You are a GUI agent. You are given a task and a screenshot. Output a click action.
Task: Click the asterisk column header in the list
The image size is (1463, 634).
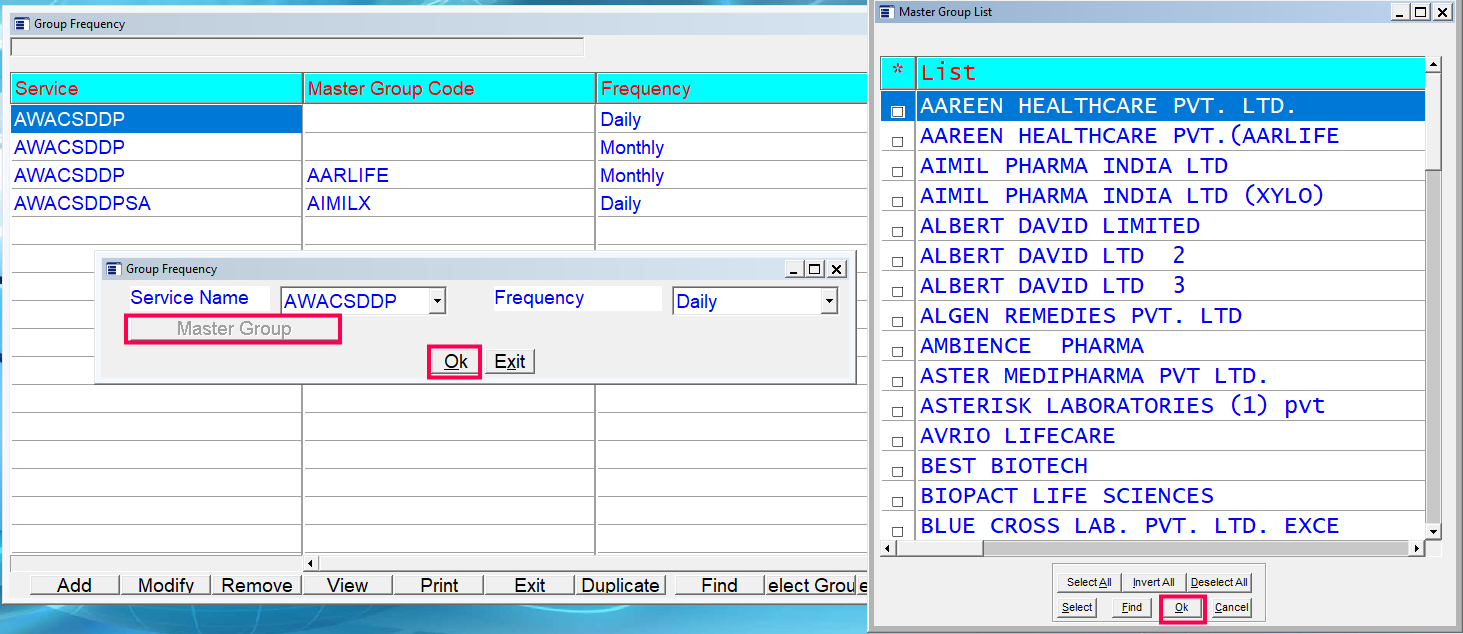pyautogui.click(x=898, y=72)
